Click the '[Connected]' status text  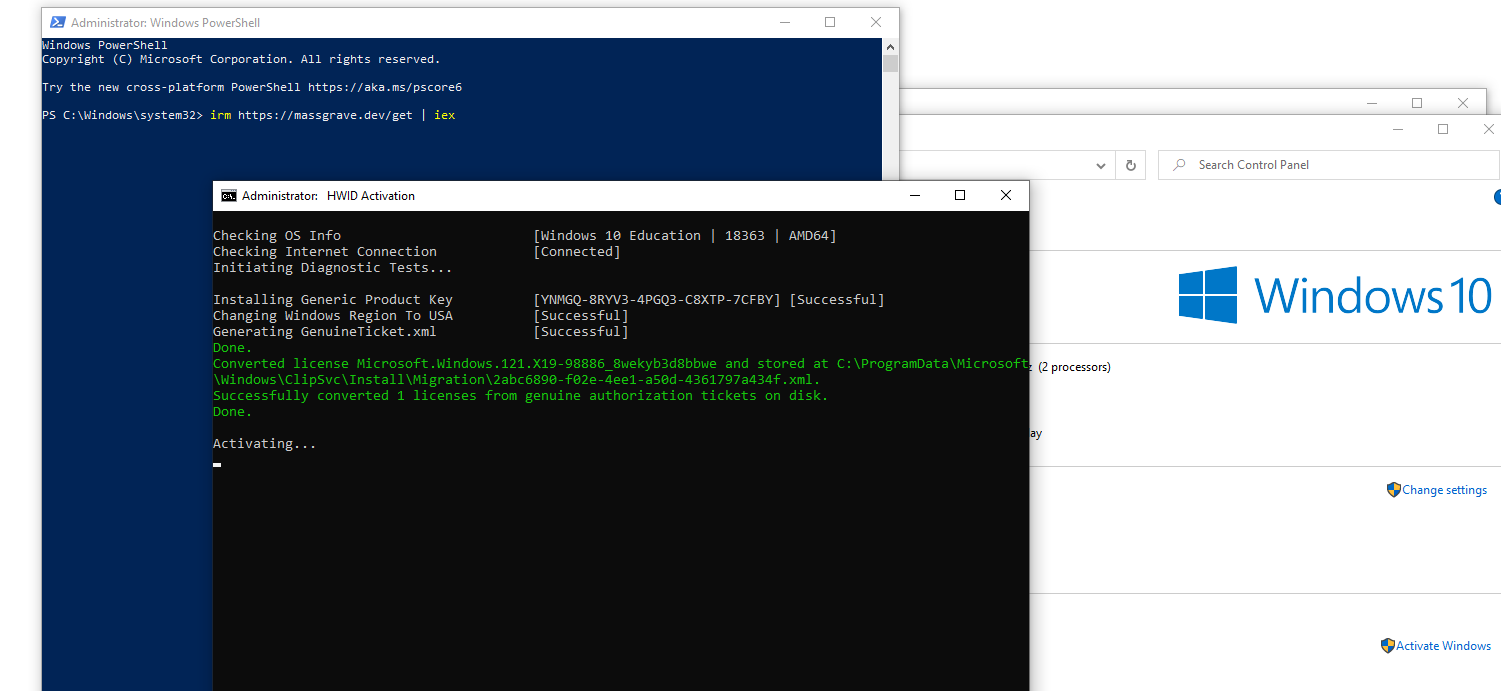tap(577, 251)
